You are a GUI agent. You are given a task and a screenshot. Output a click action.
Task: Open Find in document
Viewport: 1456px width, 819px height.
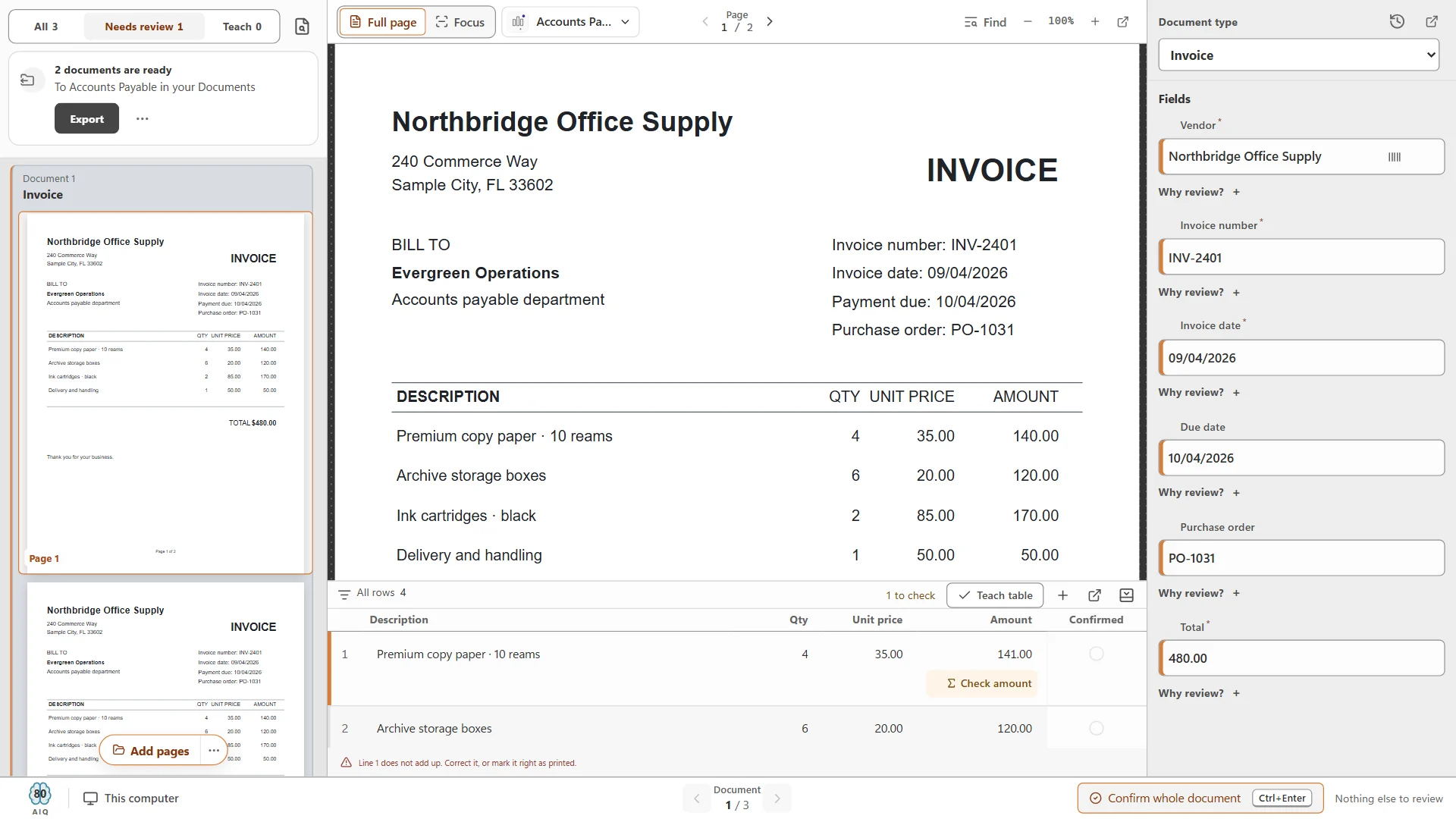click(985, 22)
